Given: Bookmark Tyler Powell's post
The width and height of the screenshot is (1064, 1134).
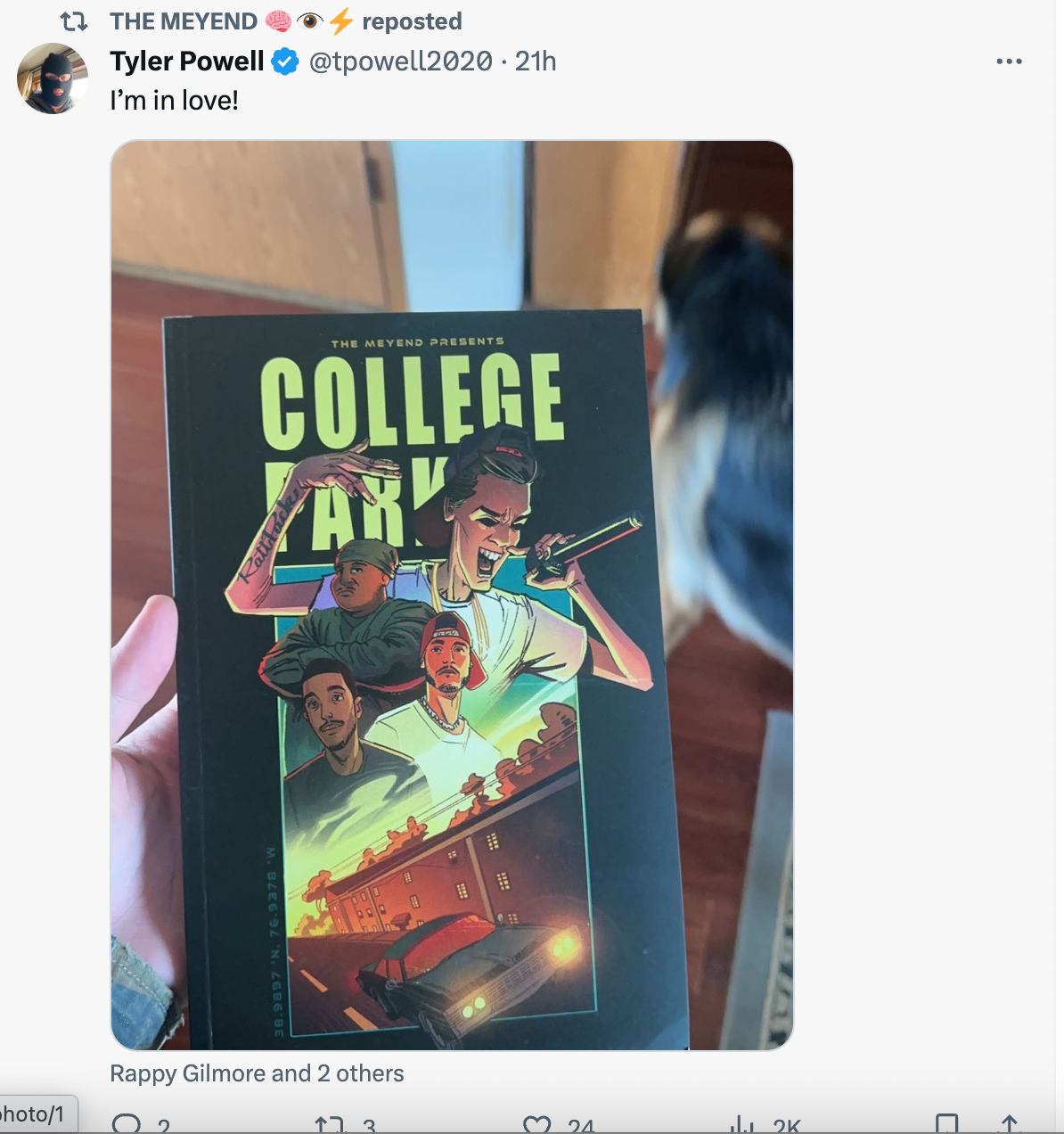Looking at the screenshot, I should pyautogui.click(x=946, y=1125).
